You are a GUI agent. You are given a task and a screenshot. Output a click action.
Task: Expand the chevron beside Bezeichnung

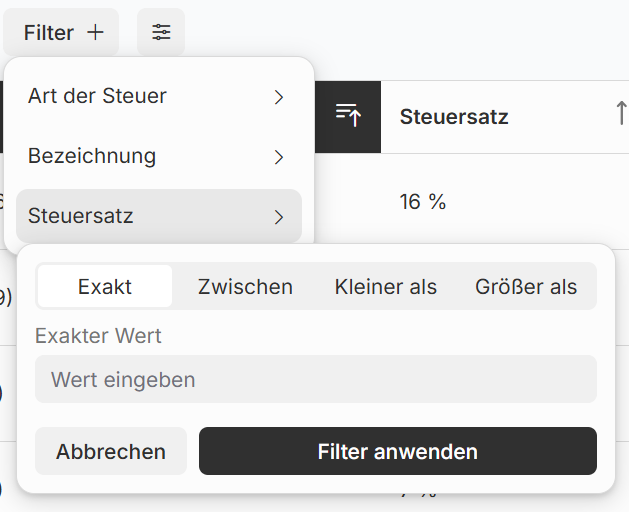point(279,157)
